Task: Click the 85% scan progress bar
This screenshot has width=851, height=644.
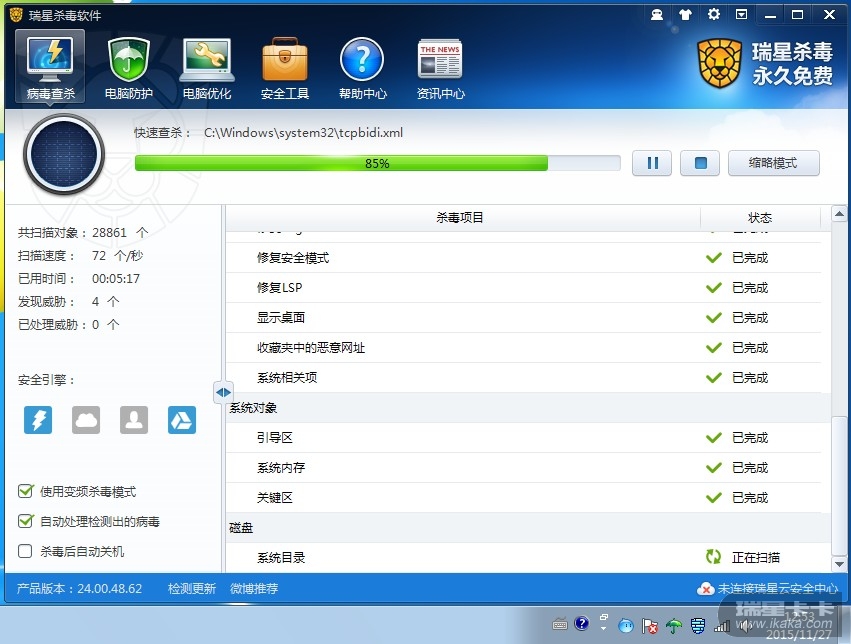Action: click(x=377, y=163)
